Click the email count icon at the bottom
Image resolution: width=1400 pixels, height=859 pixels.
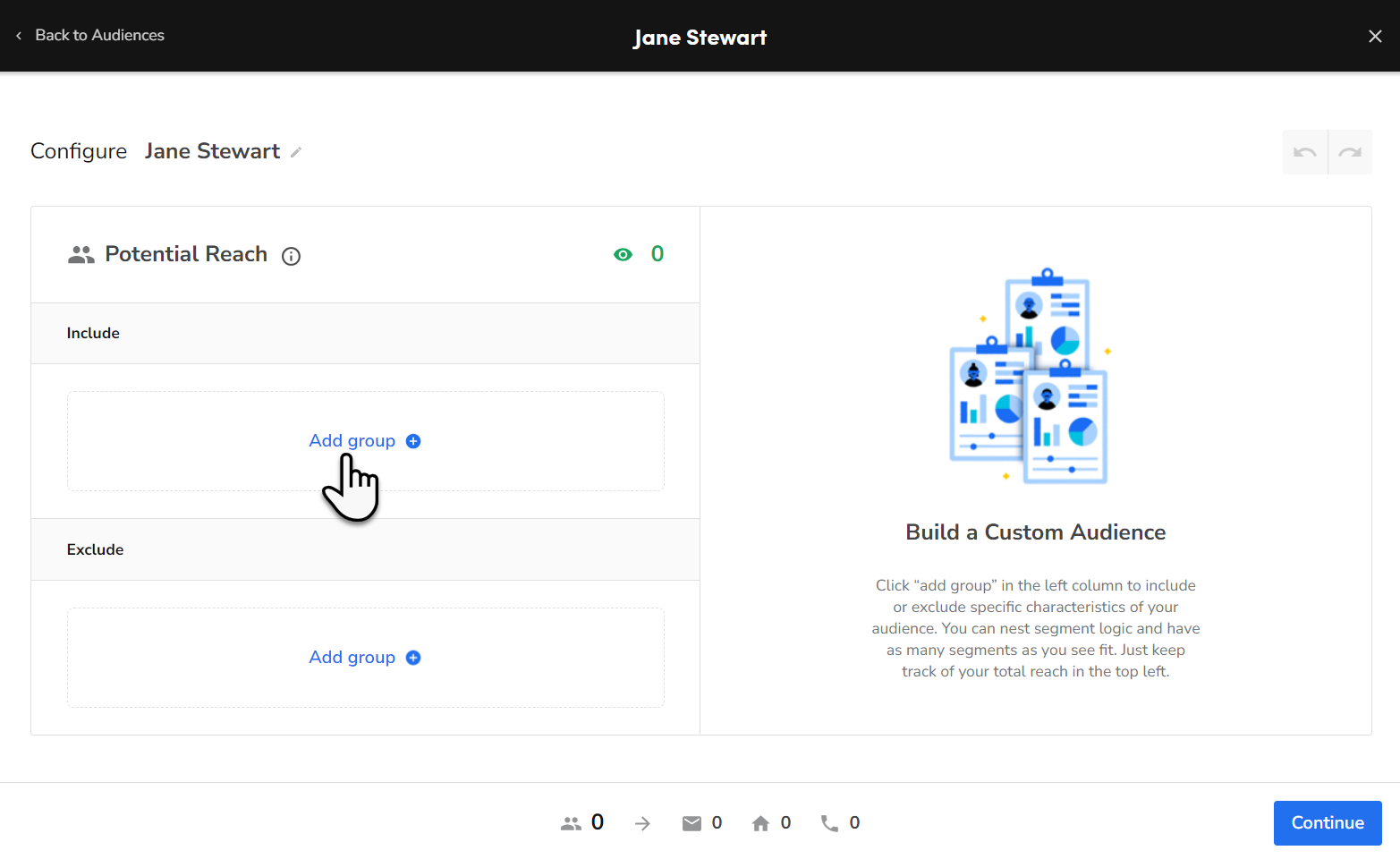click(x=693, y=822)
